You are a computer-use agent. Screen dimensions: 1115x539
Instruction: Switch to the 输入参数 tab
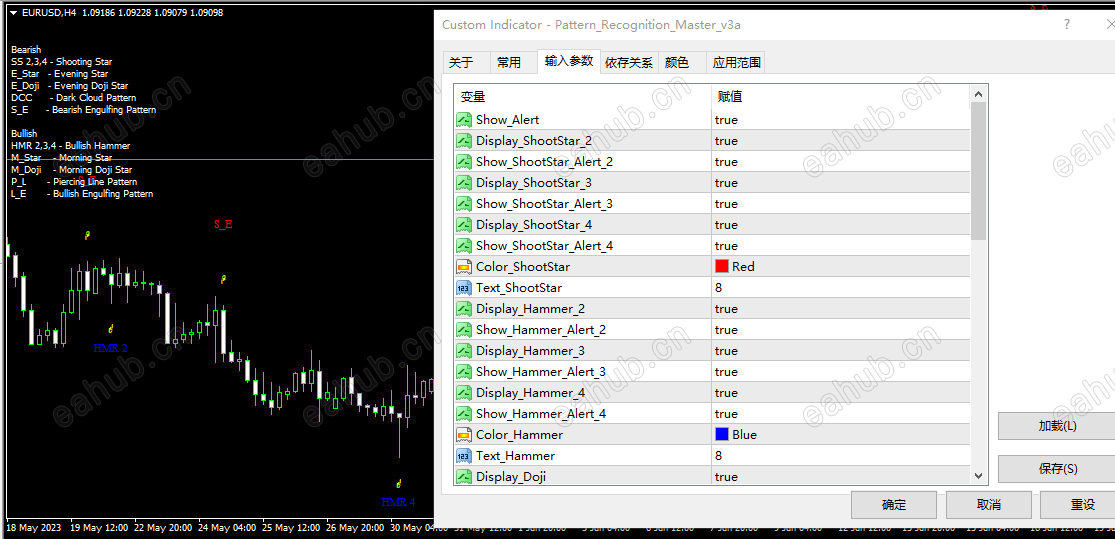569,61
